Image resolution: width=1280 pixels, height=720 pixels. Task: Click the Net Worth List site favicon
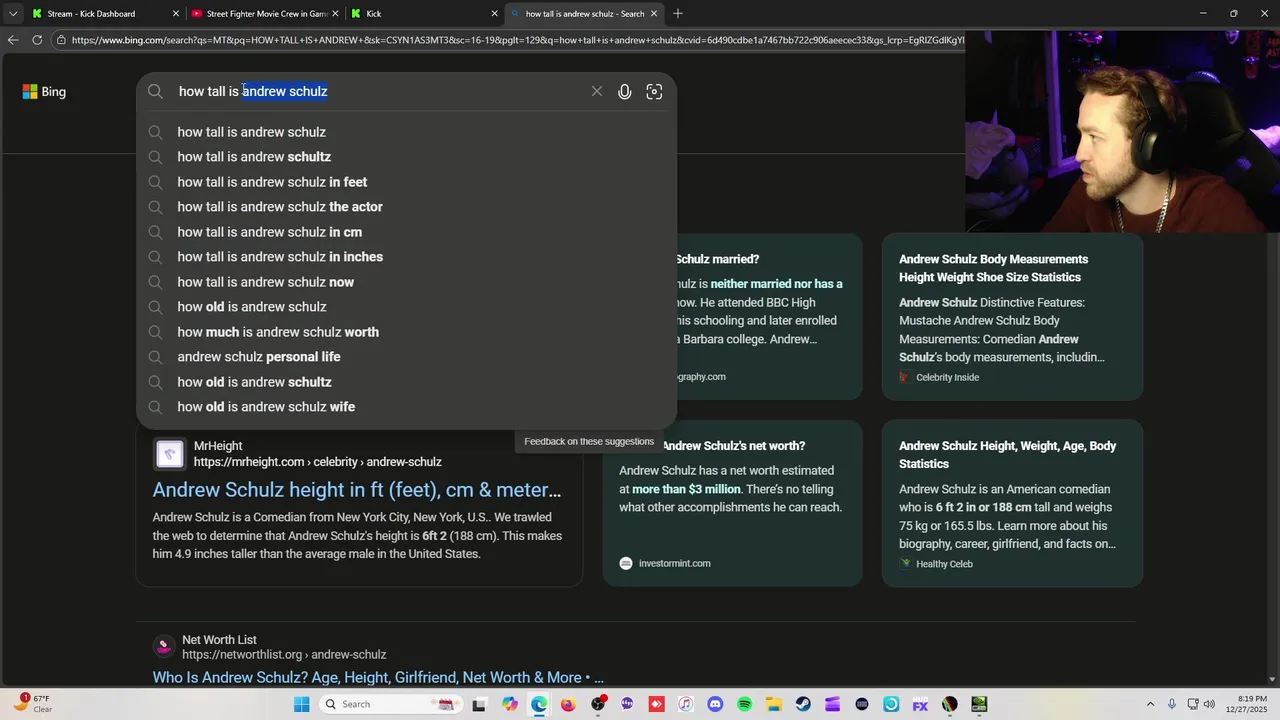pos(164,647)
